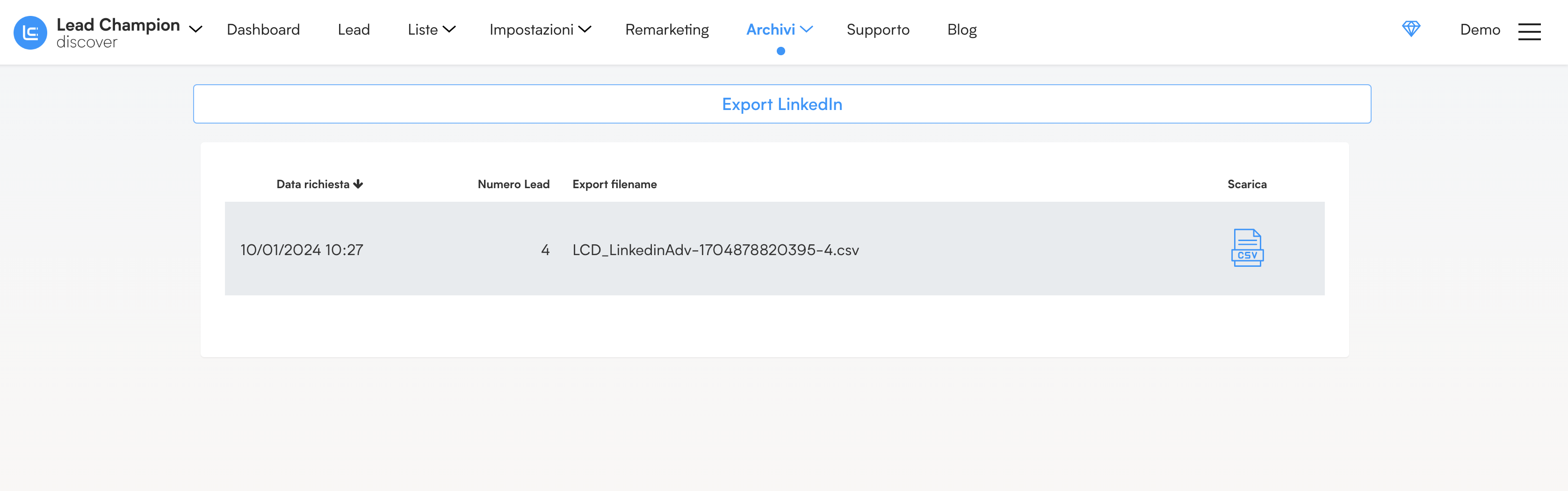The height and width of the screenshot is (491, 1568).
Task: Open Remarketing section
Action: pos(666,29)
